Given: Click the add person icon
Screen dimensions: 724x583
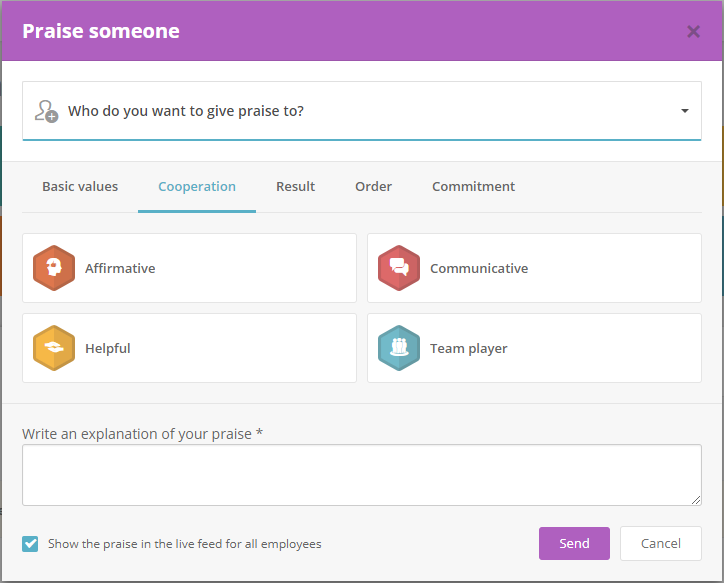Looking at the screenshot, I should [x=47, y=111].
